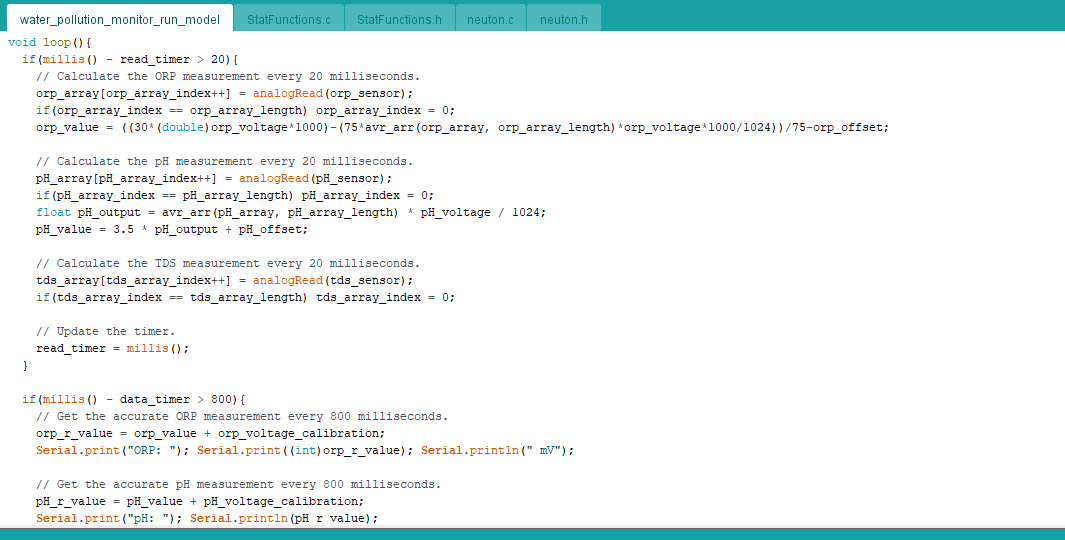Screen dimensions: 1065x540
Task: Open the StatFunctions.h tab
Action: 399,19
